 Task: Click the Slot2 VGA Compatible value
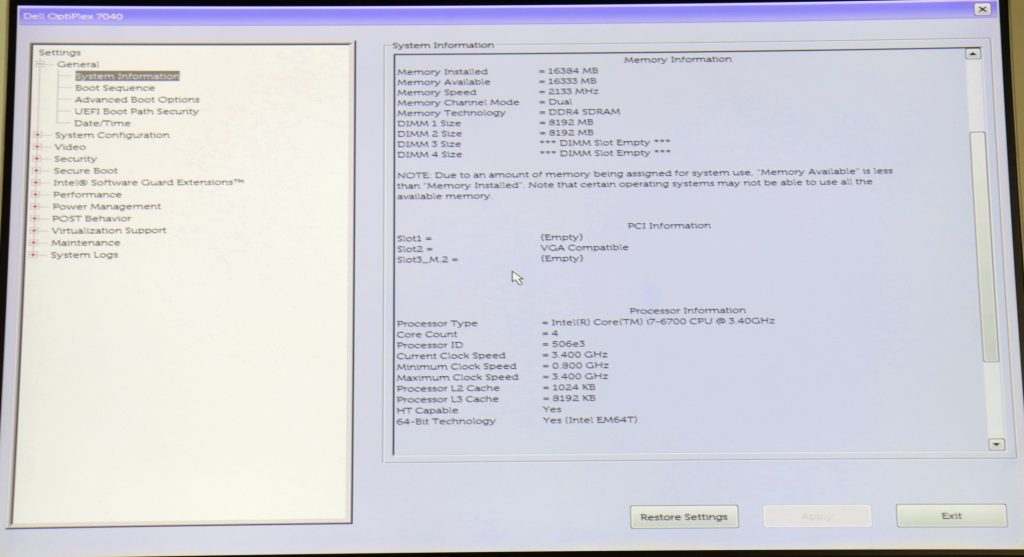pyautogui.click(x=584, y=247)
